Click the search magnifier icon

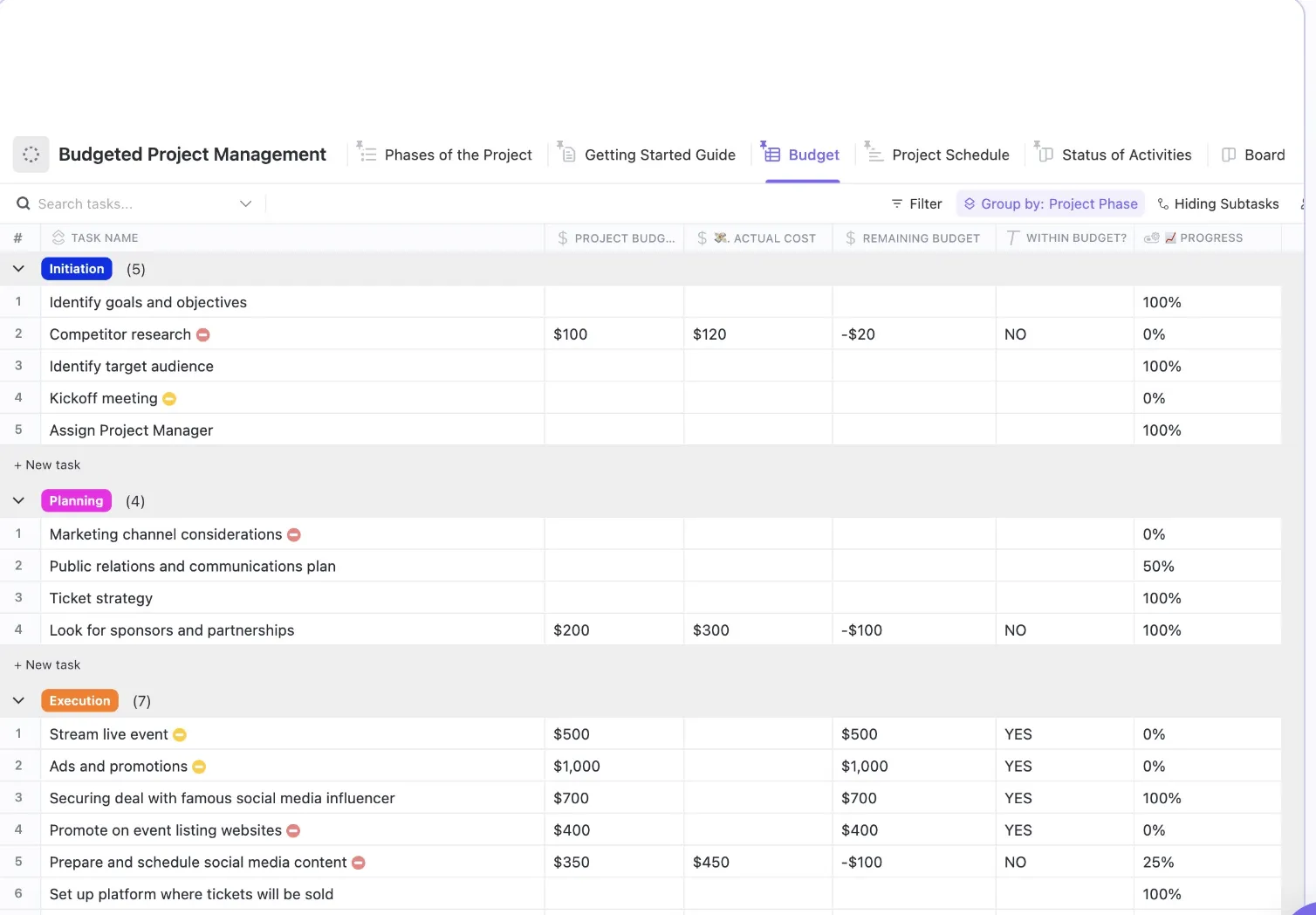click(24, 203)
